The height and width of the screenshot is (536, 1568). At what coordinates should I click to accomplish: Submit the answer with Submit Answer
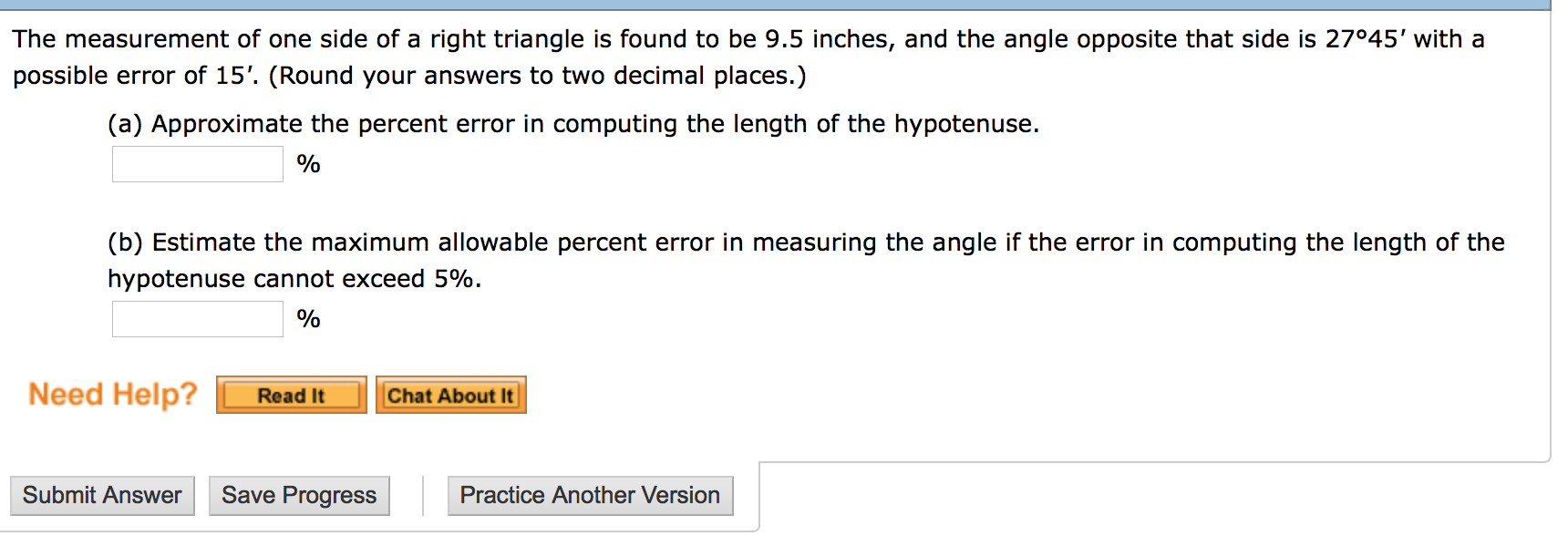102,495
